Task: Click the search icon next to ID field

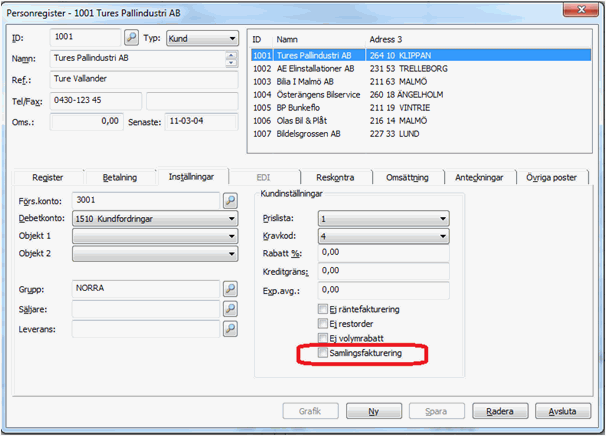Action: 131,38
